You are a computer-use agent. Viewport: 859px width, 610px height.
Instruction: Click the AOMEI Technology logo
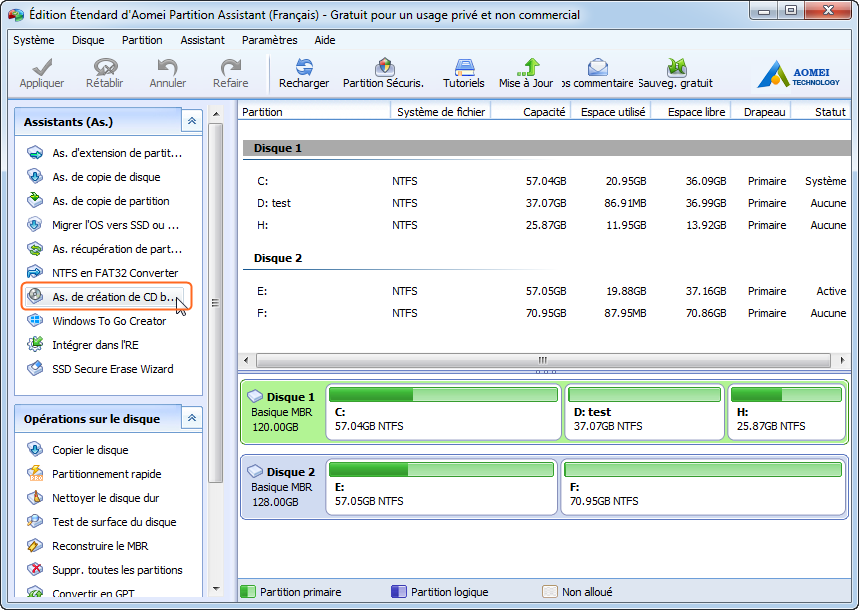coord(798,75)
